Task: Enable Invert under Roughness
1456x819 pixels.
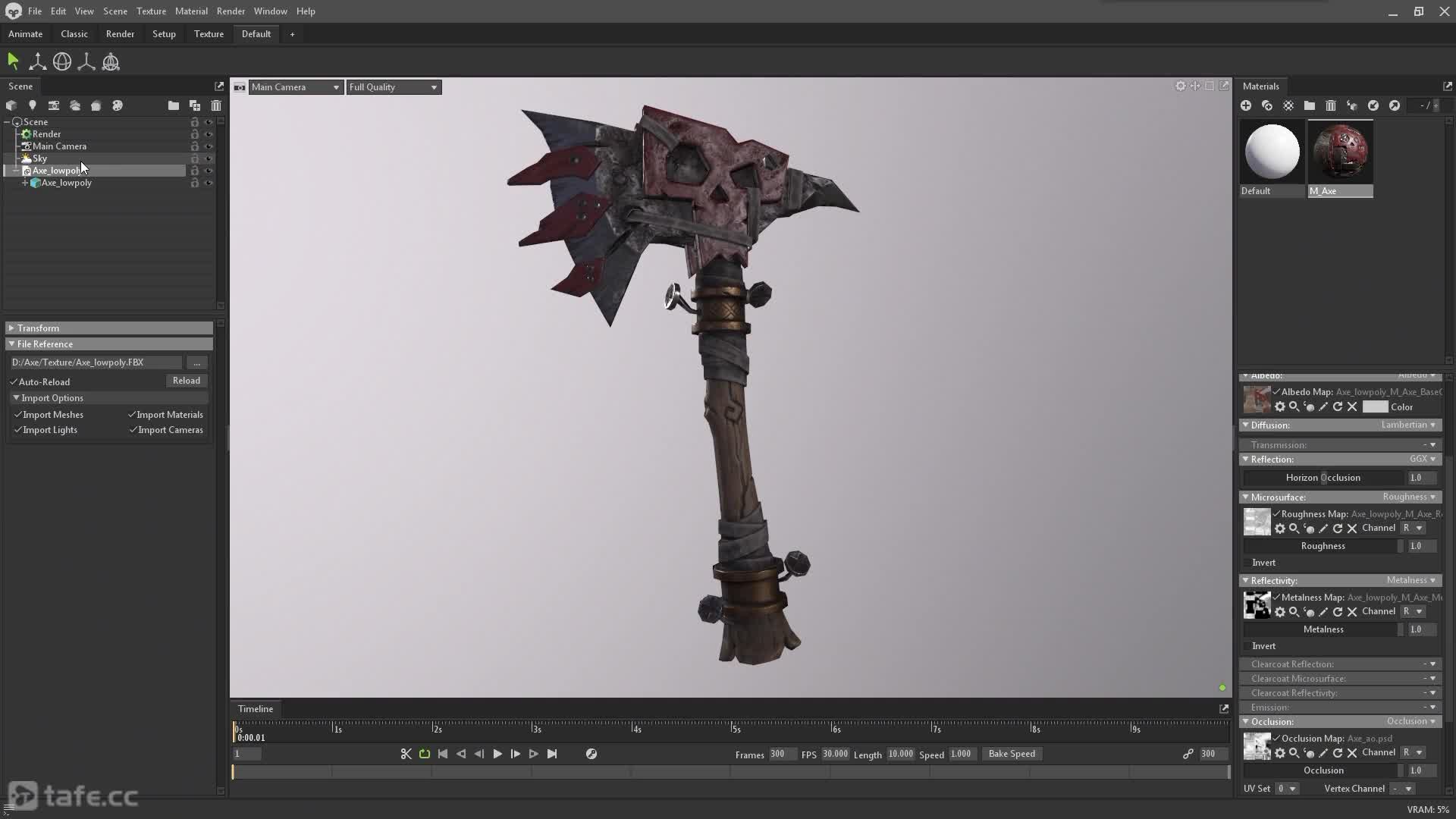Action: coord(1247,563)
